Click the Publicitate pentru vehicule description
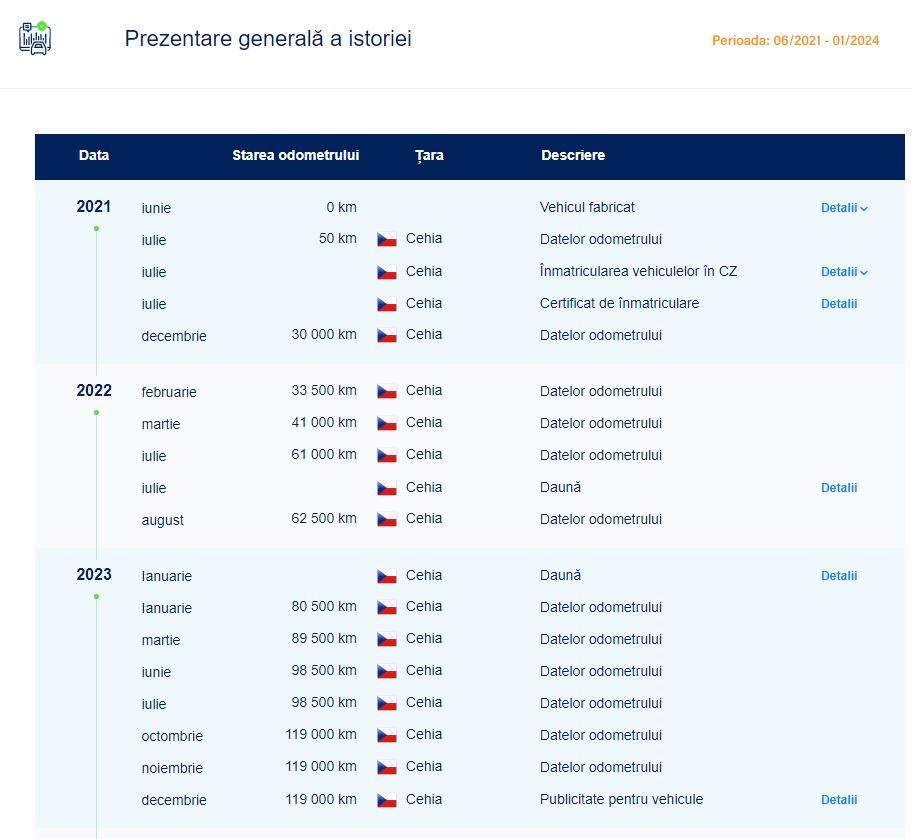This screenshot has width=912, height=839. click(x=621, y=799)
